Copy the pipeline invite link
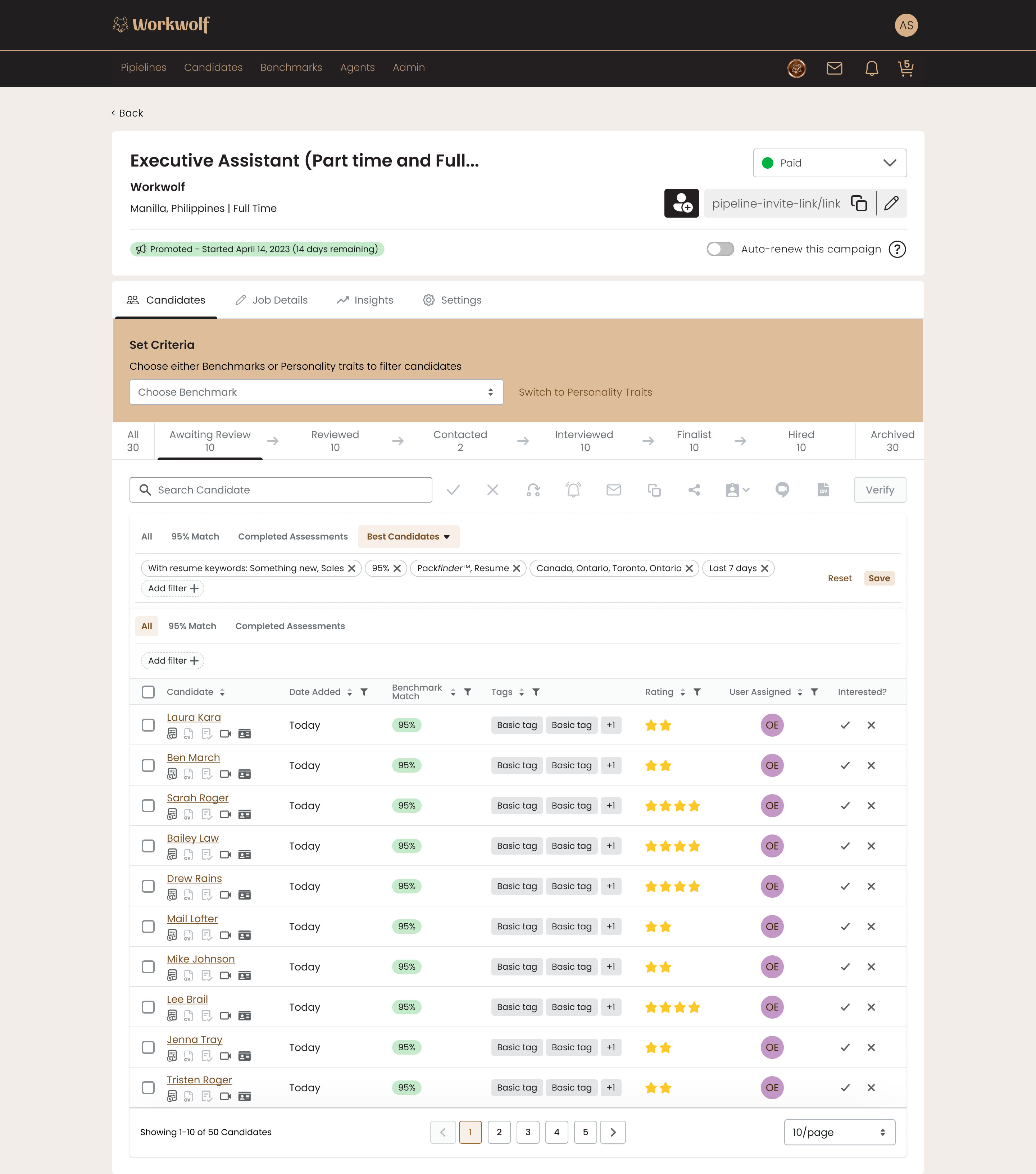 pyautogui.click(x=859, y=203)
